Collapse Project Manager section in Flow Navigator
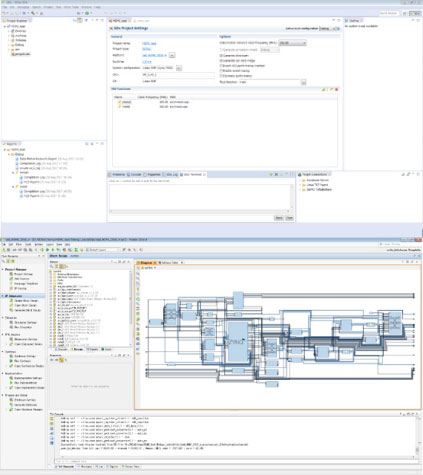The height and width of the screenshot is (475, 423). (3, 269)
